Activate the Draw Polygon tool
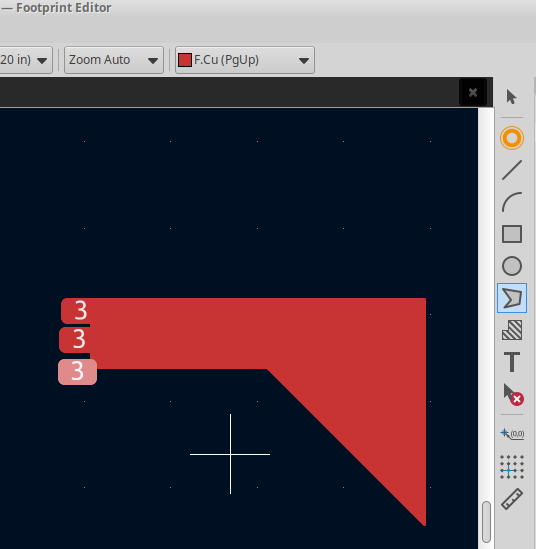The width and height of the screenshot is (536, 549). (512, 298)
